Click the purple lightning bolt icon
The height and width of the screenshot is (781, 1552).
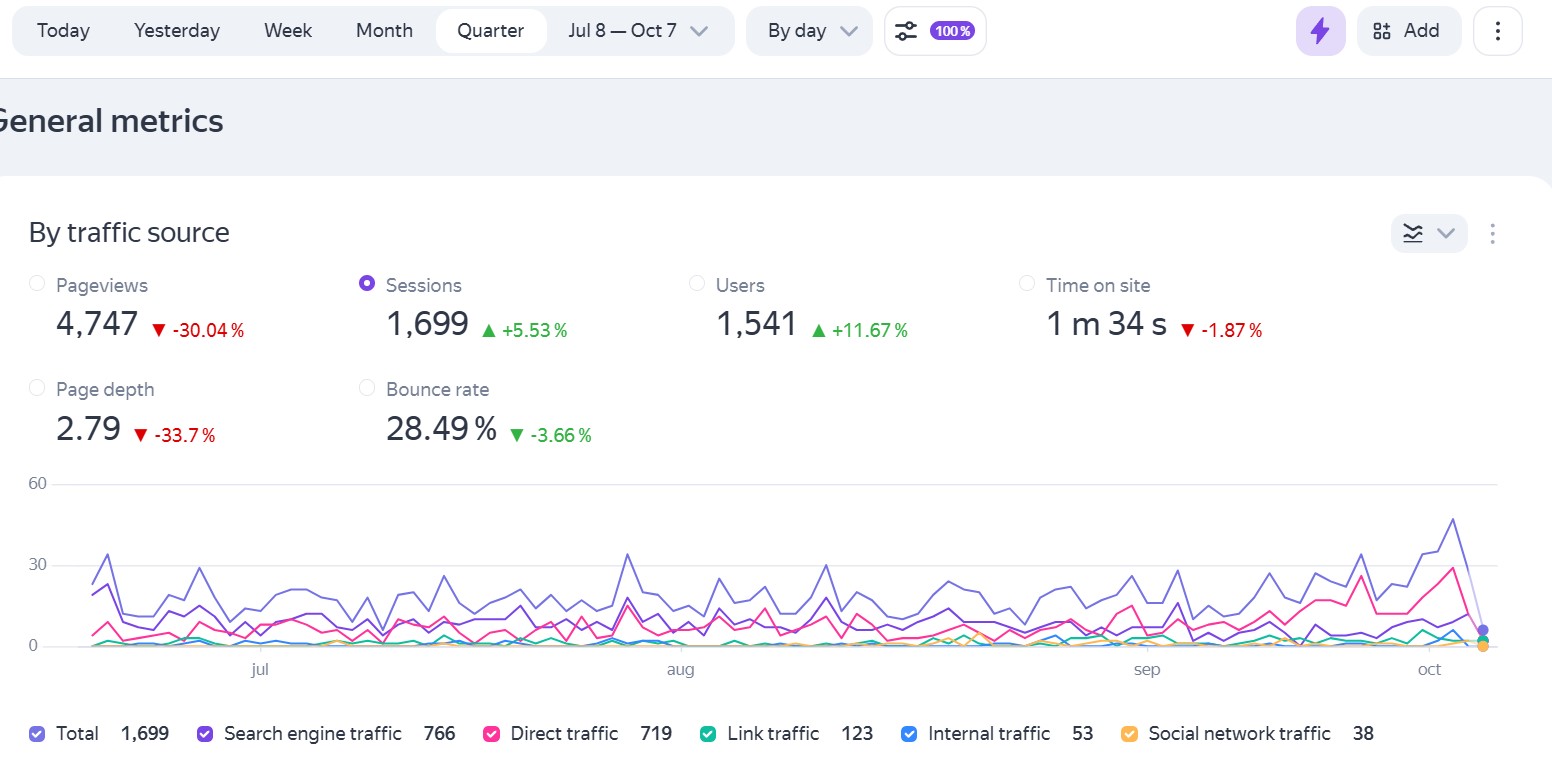click(1320, 31)
